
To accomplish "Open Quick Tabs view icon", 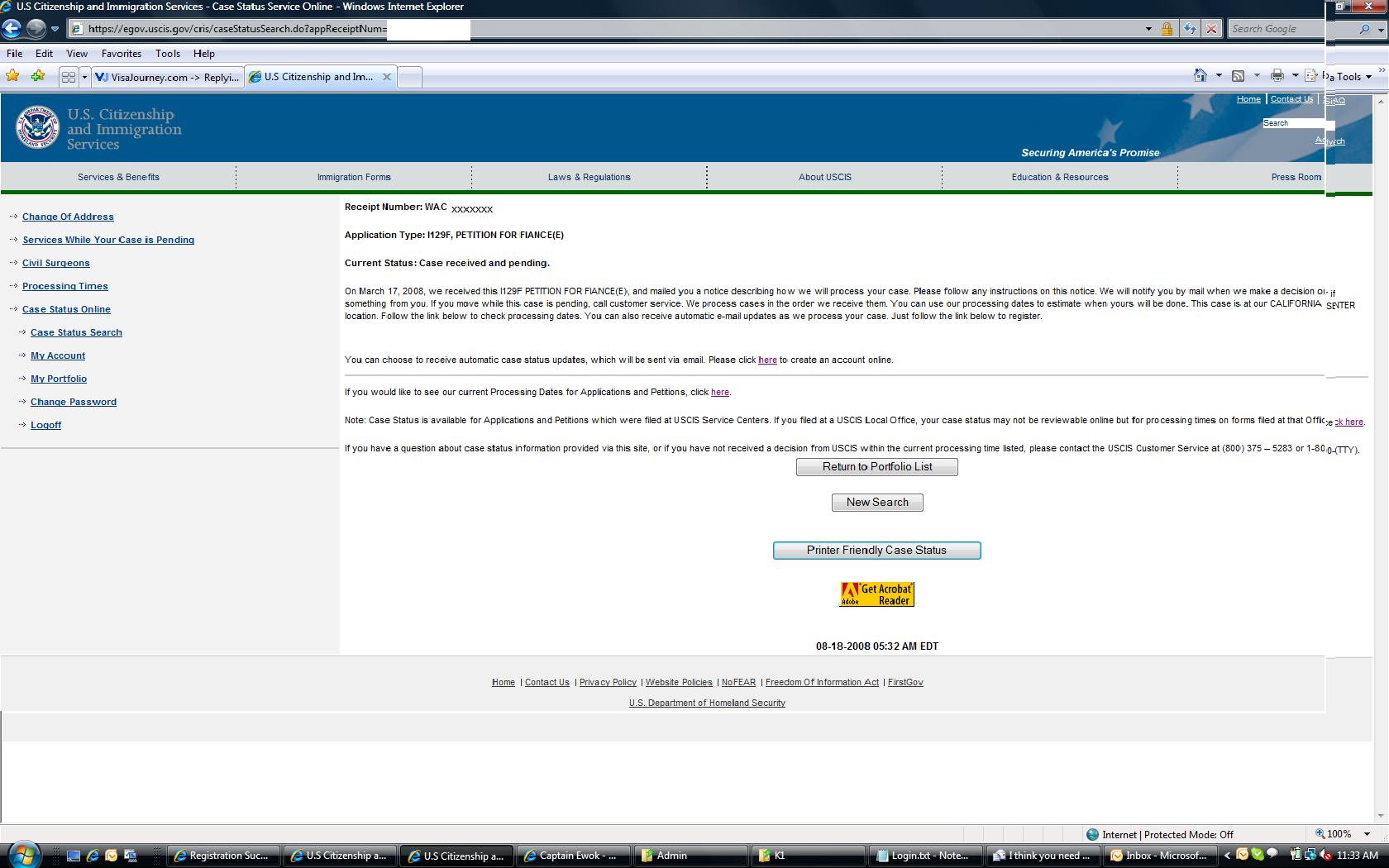I will point(69,77).
